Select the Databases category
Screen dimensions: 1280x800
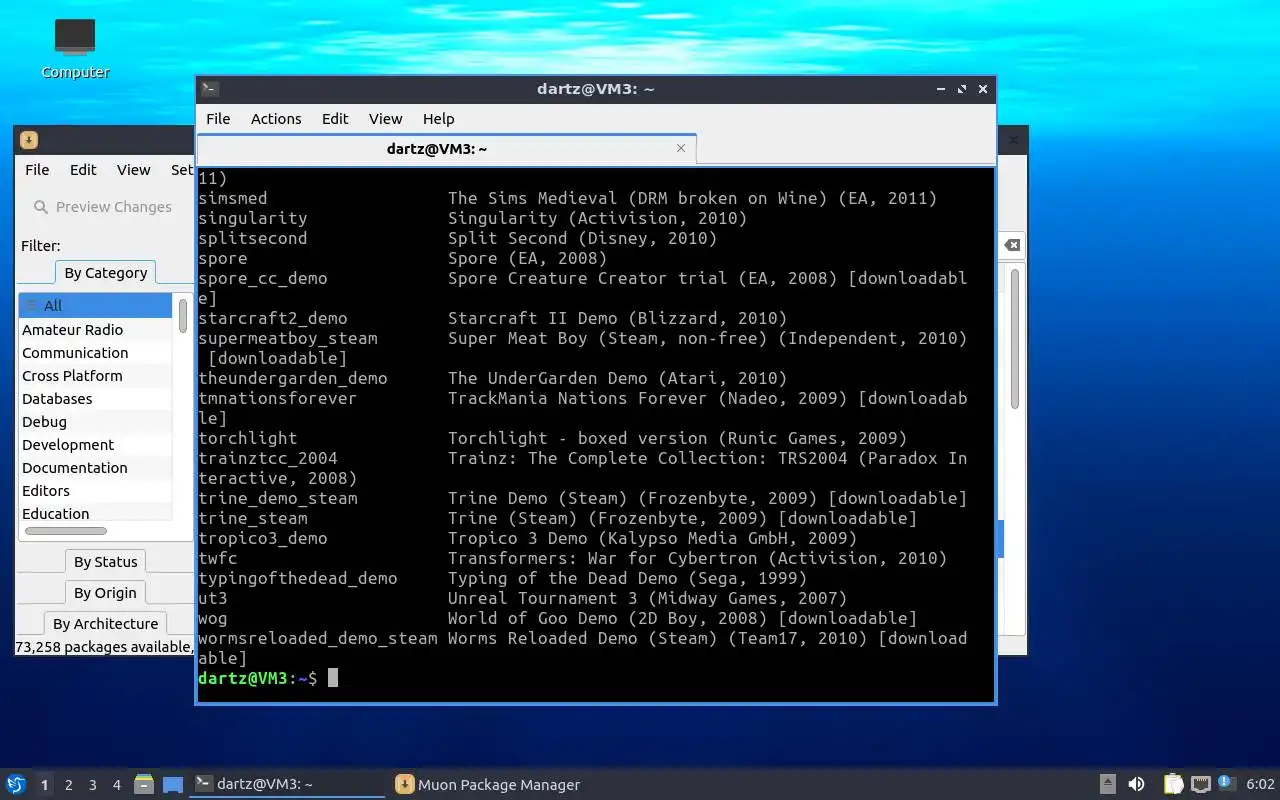95,398
